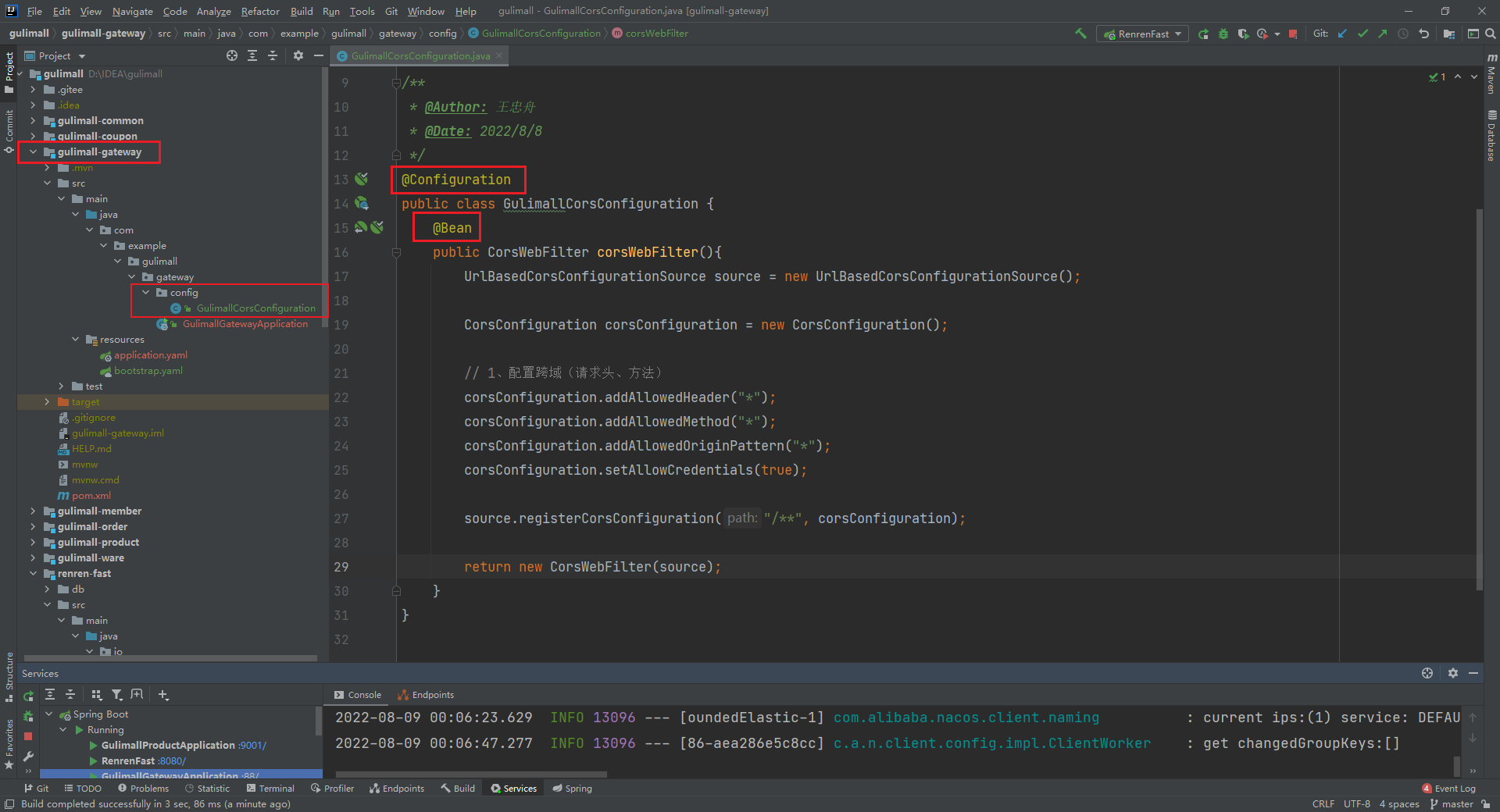This screenshot has width=1500, height=812.
Task: Select the GulimallCorsConfiguration.java editor tab
Action: coord(420,55)
